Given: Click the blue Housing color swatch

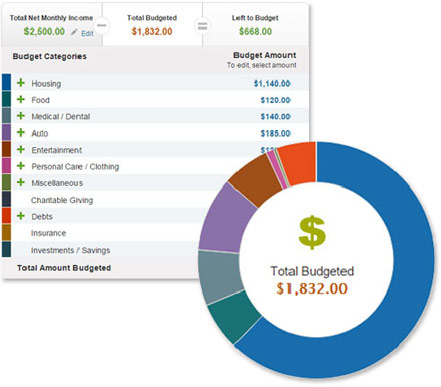Looking at the screenshot, I should 6,82.
